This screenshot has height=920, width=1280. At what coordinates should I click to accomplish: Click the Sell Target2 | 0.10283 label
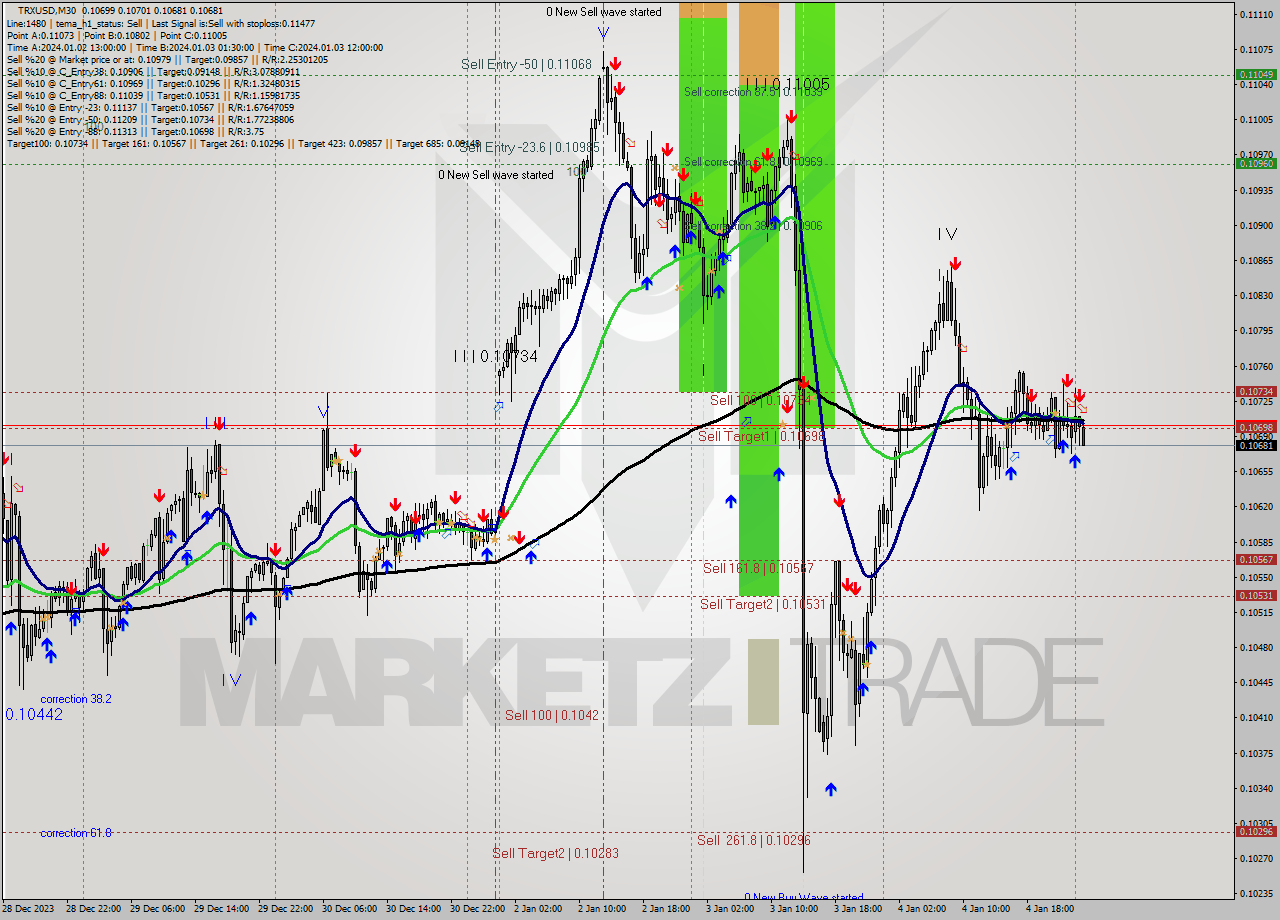coord(555,853)
